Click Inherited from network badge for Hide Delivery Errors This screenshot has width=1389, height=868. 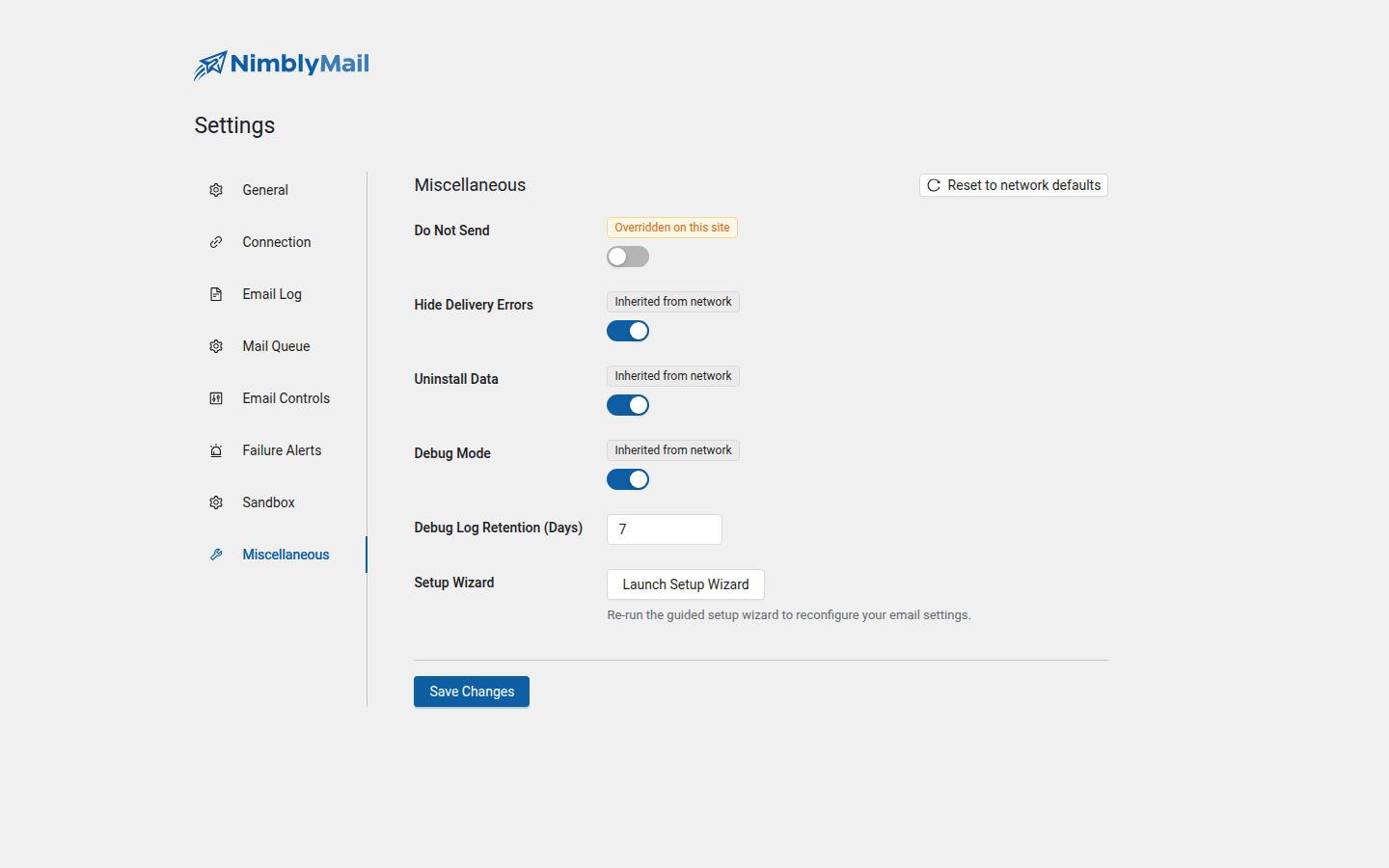pos(673,302)
